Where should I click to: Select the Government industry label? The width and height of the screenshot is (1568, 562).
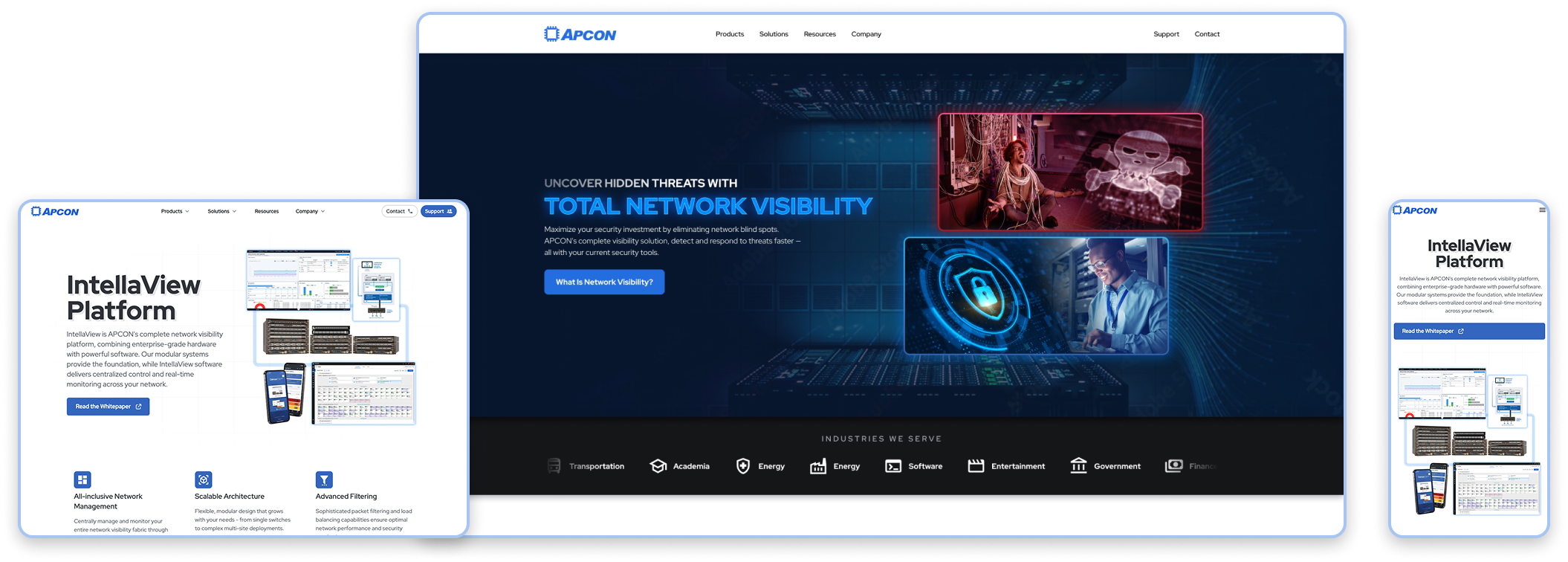(1117, 467)
